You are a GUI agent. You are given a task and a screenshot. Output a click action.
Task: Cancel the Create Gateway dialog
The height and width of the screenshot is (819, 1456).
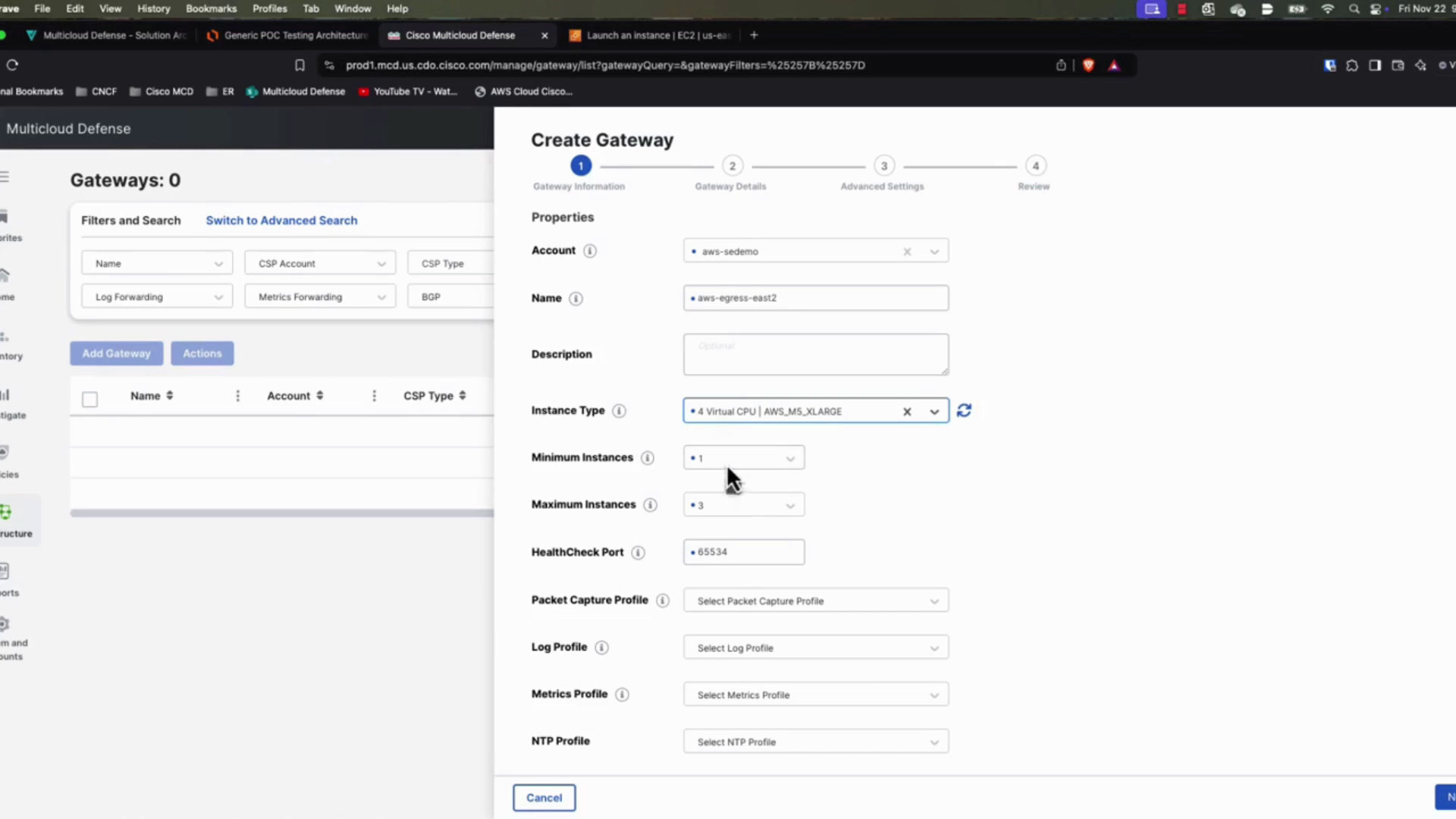click(544, 798)
